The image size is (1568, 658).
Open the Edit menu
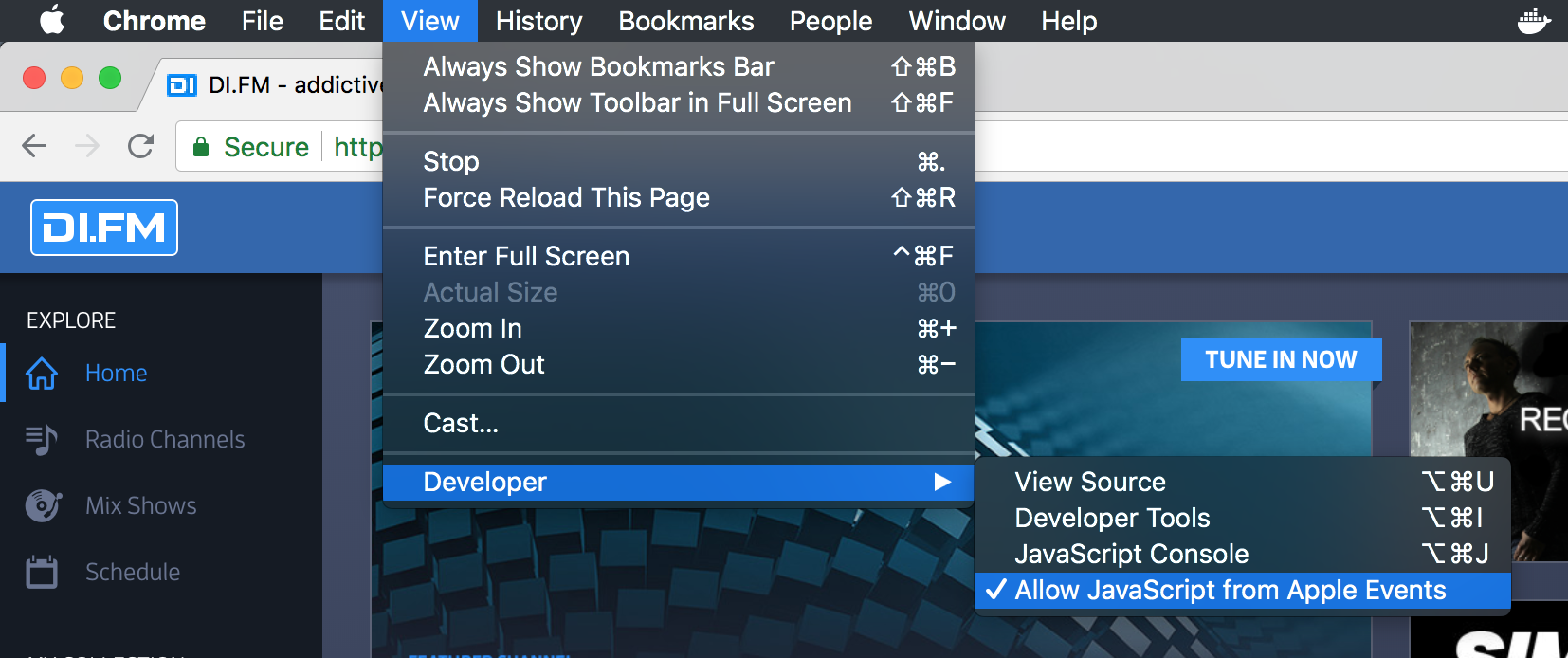point(342,21)
